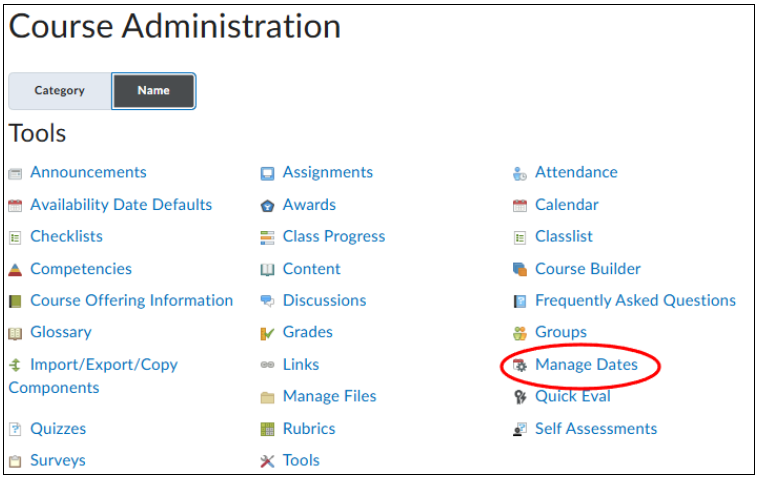Click the Import/Export/Copy arrows icon

(x=15, y=365)
